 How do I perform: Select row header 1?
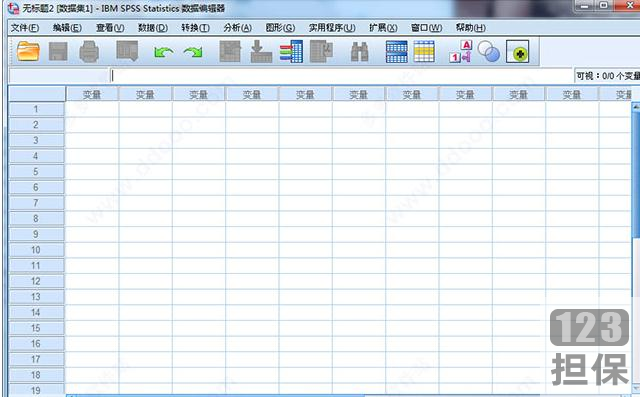(x=36, y=109)
